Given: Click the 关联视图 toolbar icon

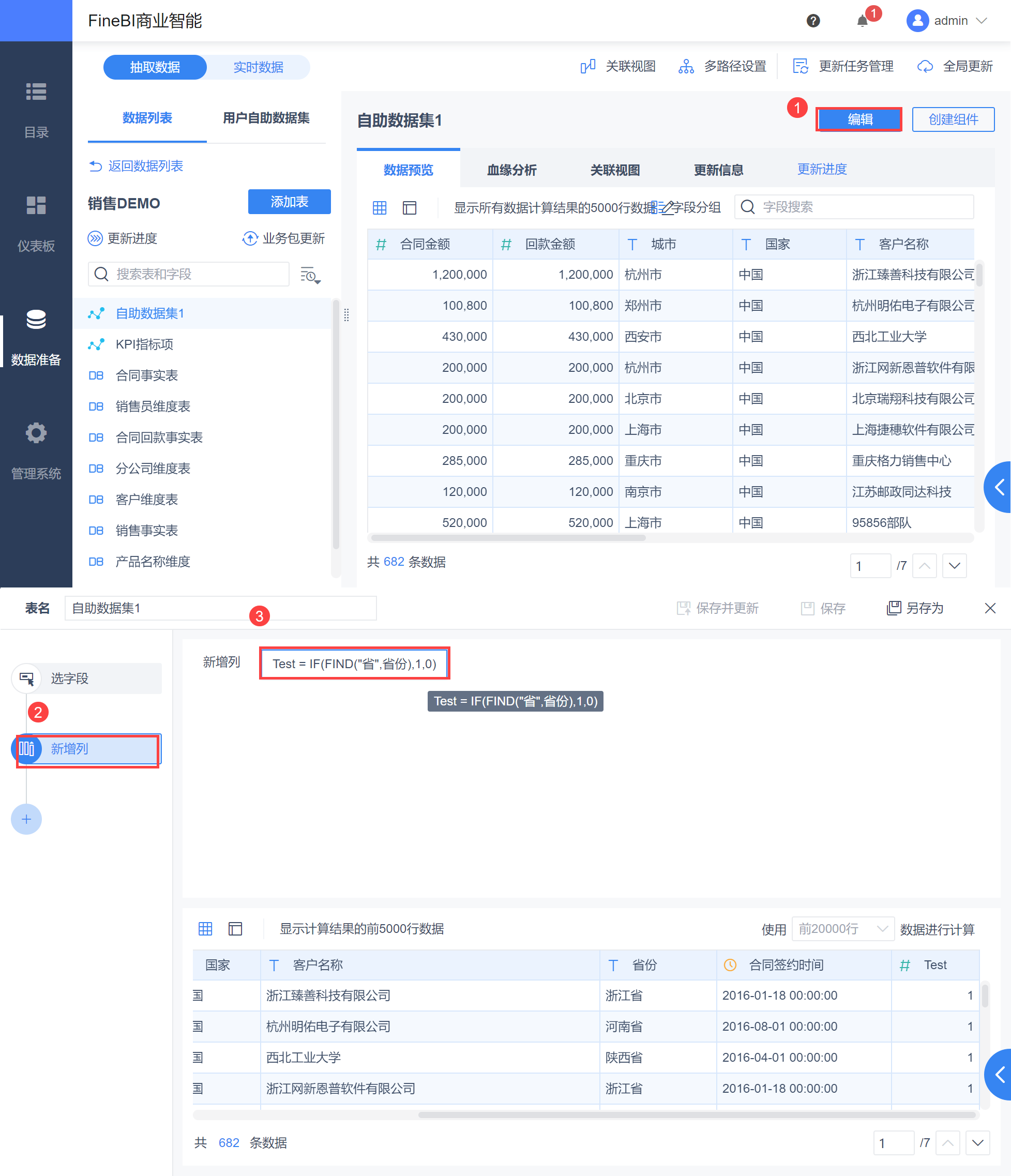Looking at the screenshot, I should (x=588, y=66).
